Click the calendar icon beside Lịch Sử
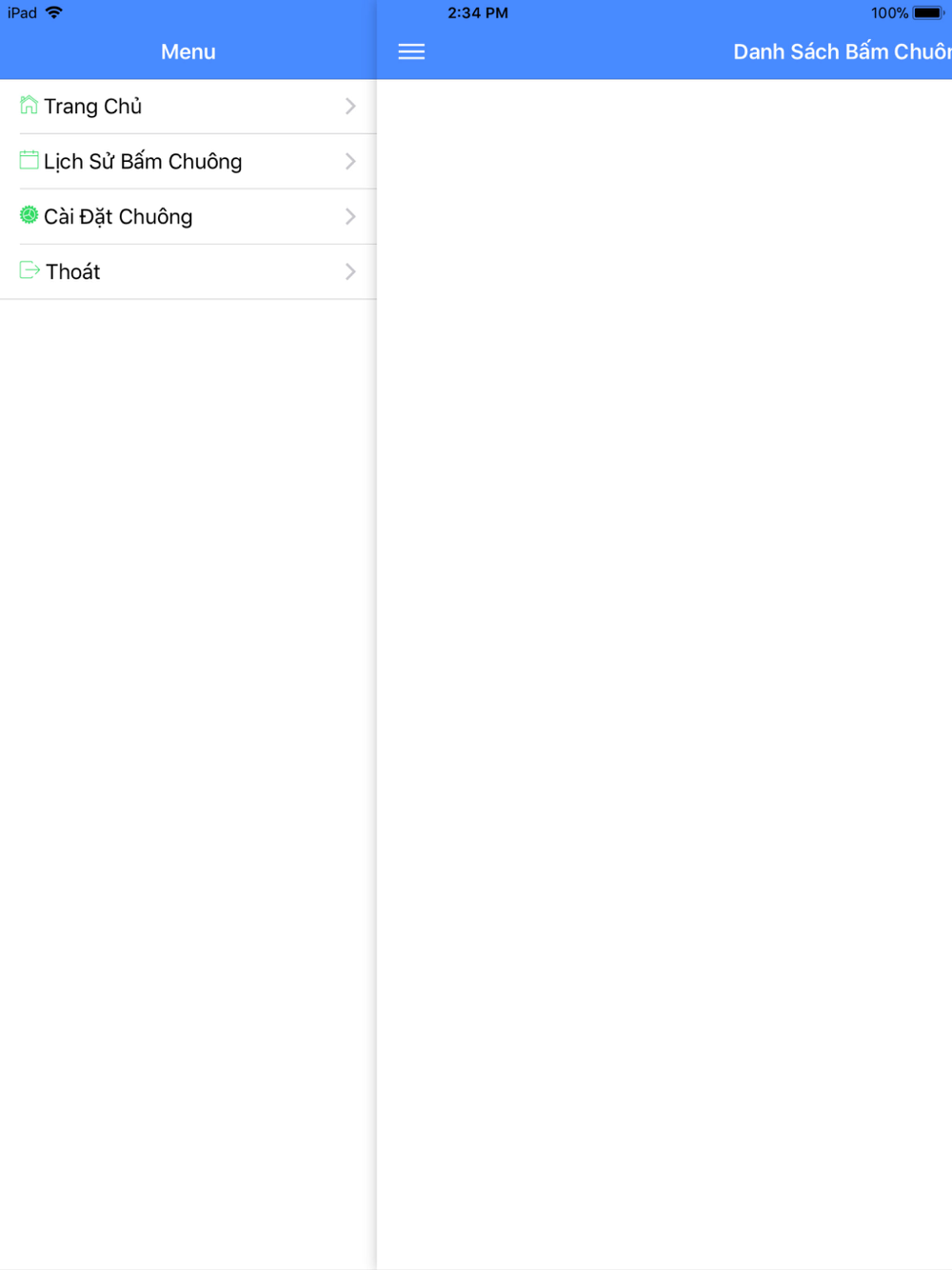Image resolution: width=952 pixels, height=1270 pixels. [29, 160]
